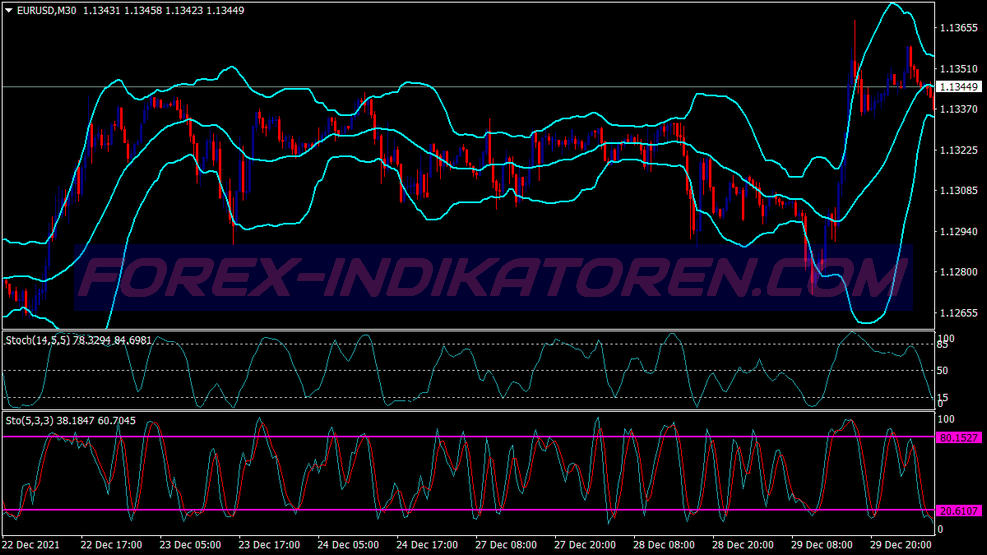Screen dimensions: 987x555
Task: Click the 1.13225 price scale label
Action: [x=957, y=150]
